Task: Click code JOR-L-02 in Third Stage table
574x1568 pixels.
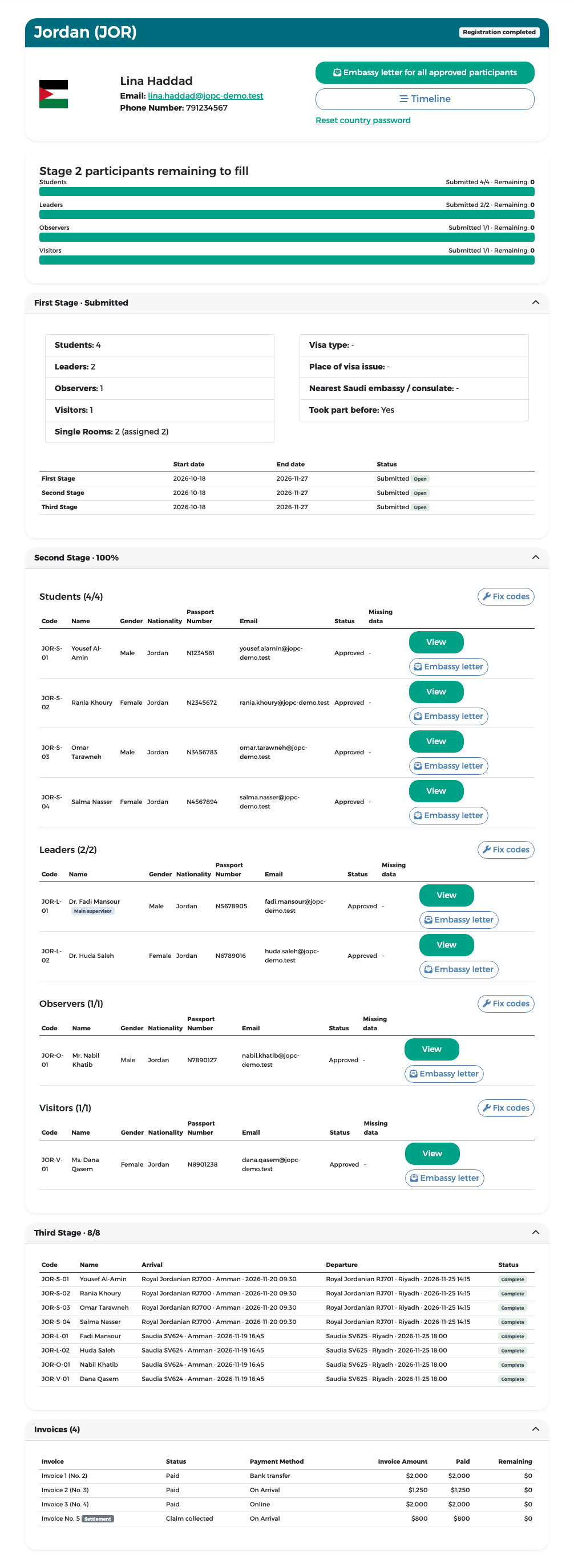Action: (x=55, y=1351)
